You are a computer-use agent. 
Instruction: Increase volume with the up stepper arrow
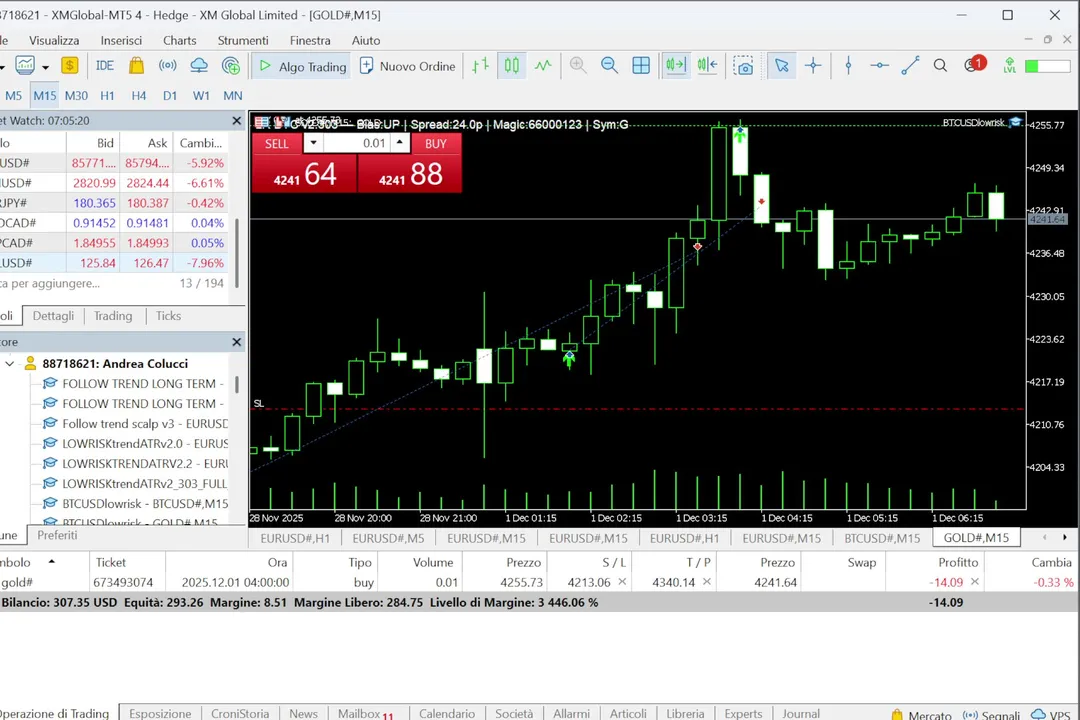click(x=399, y=141)
